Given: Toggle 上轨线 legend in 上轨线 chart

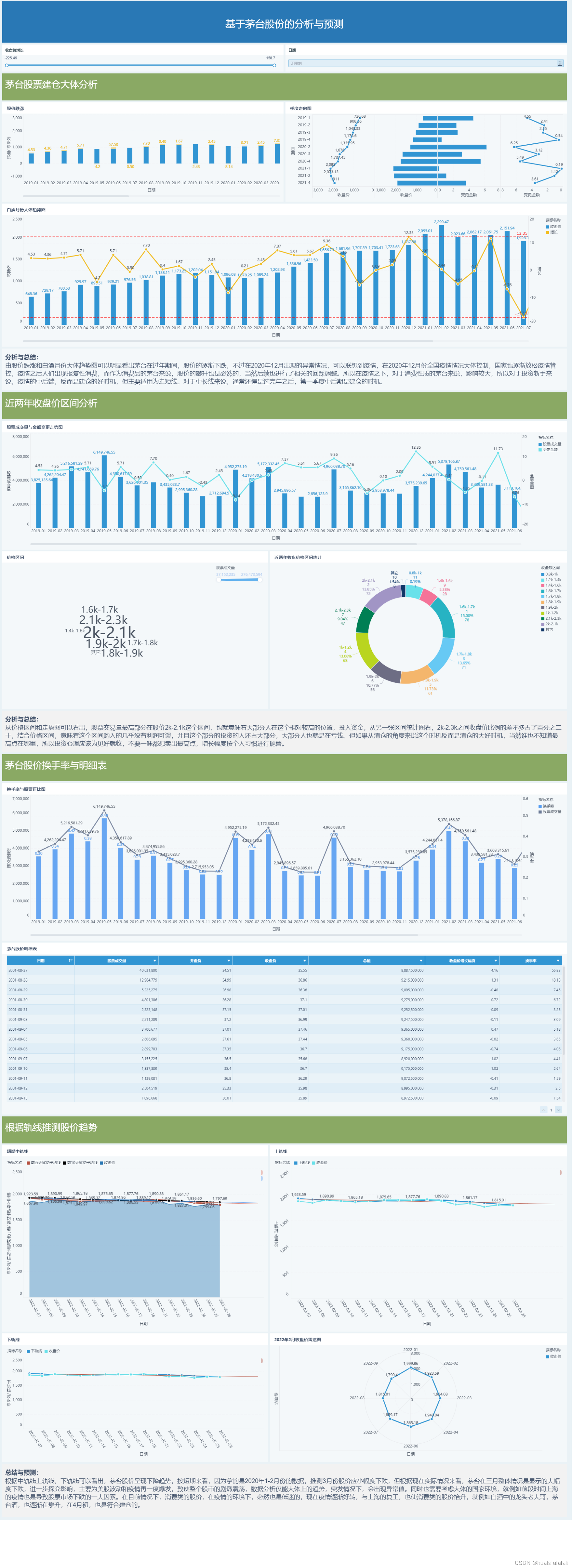Looking at the screenshot, I should [302, 1163].
